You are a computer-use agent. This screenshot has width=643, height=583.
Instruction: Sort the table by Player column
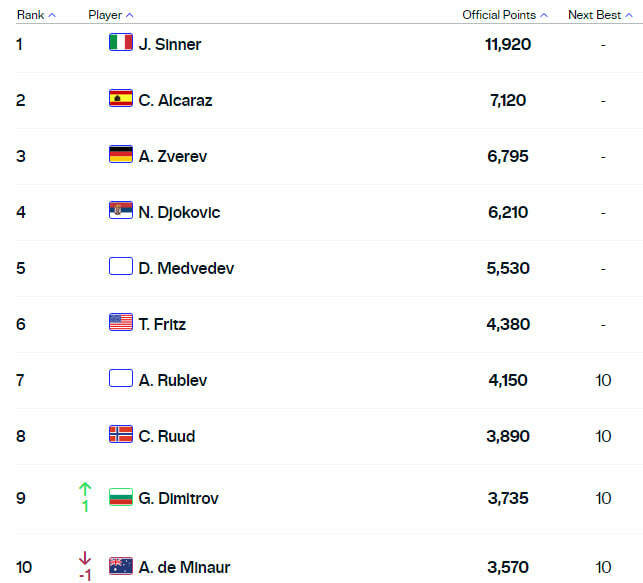(x=110, y=15)
